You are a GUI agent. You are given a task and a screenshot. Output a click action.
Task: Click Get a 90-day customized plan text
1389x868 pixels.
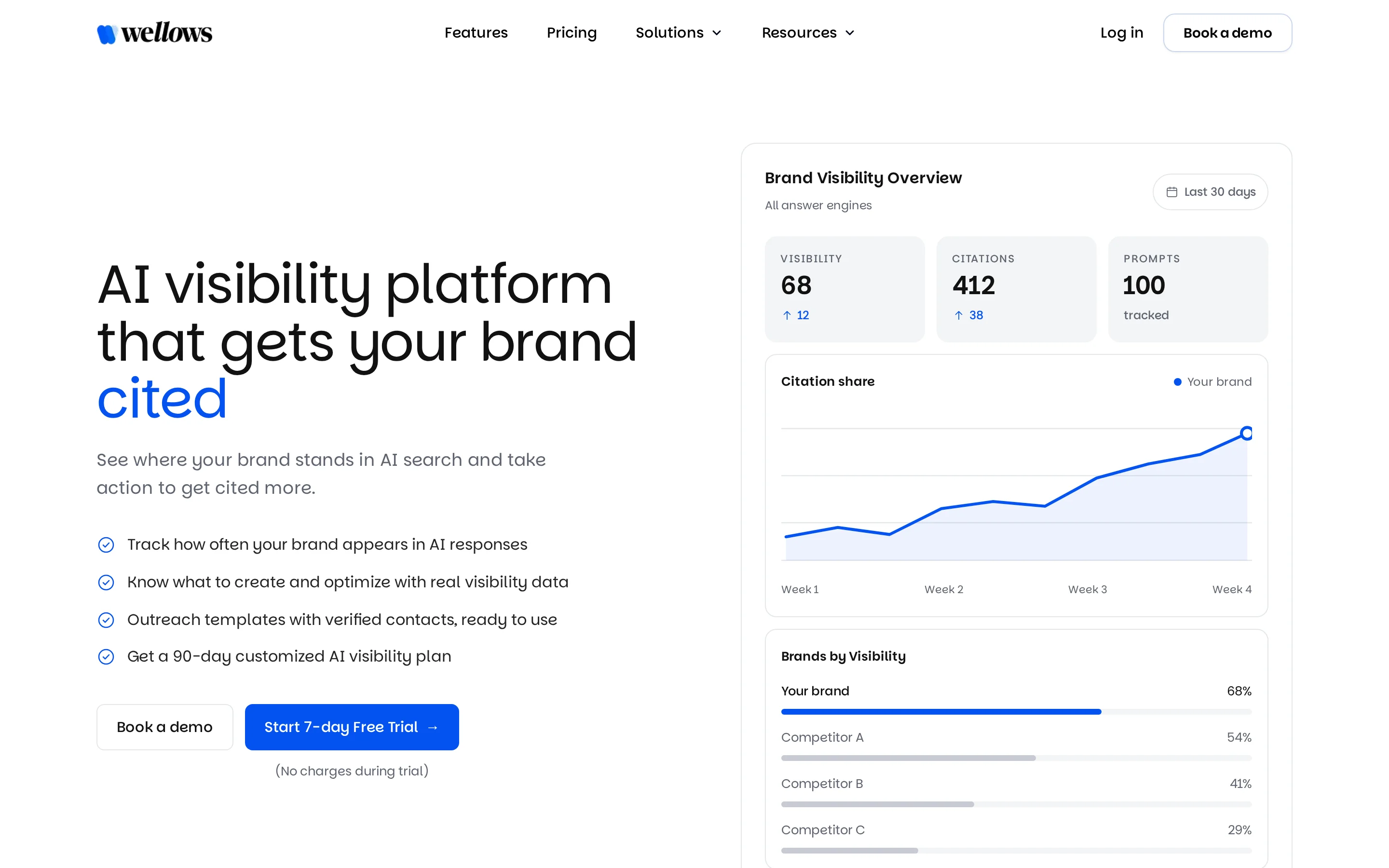coord(289,656)
